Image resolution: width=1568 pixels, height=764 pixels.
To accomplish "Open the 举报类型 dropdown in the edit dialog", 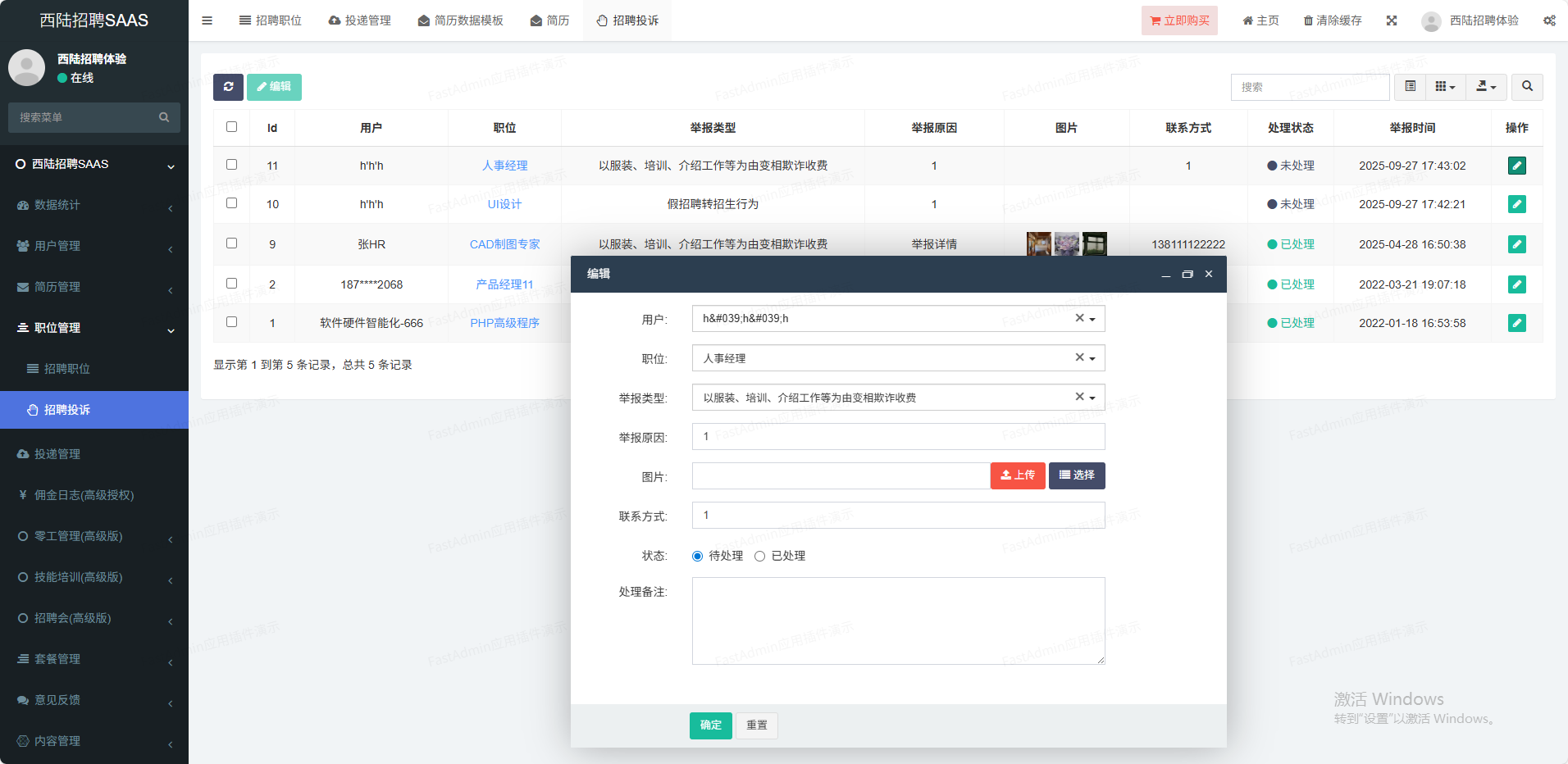I will [897, 398].
